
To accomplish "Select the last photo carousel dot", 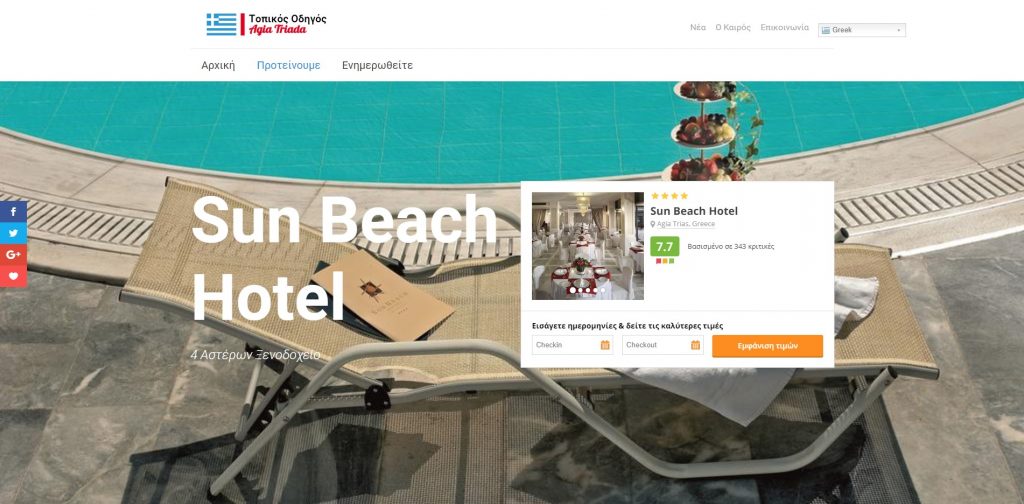I will pyautogui.click(x=602, y=290).
